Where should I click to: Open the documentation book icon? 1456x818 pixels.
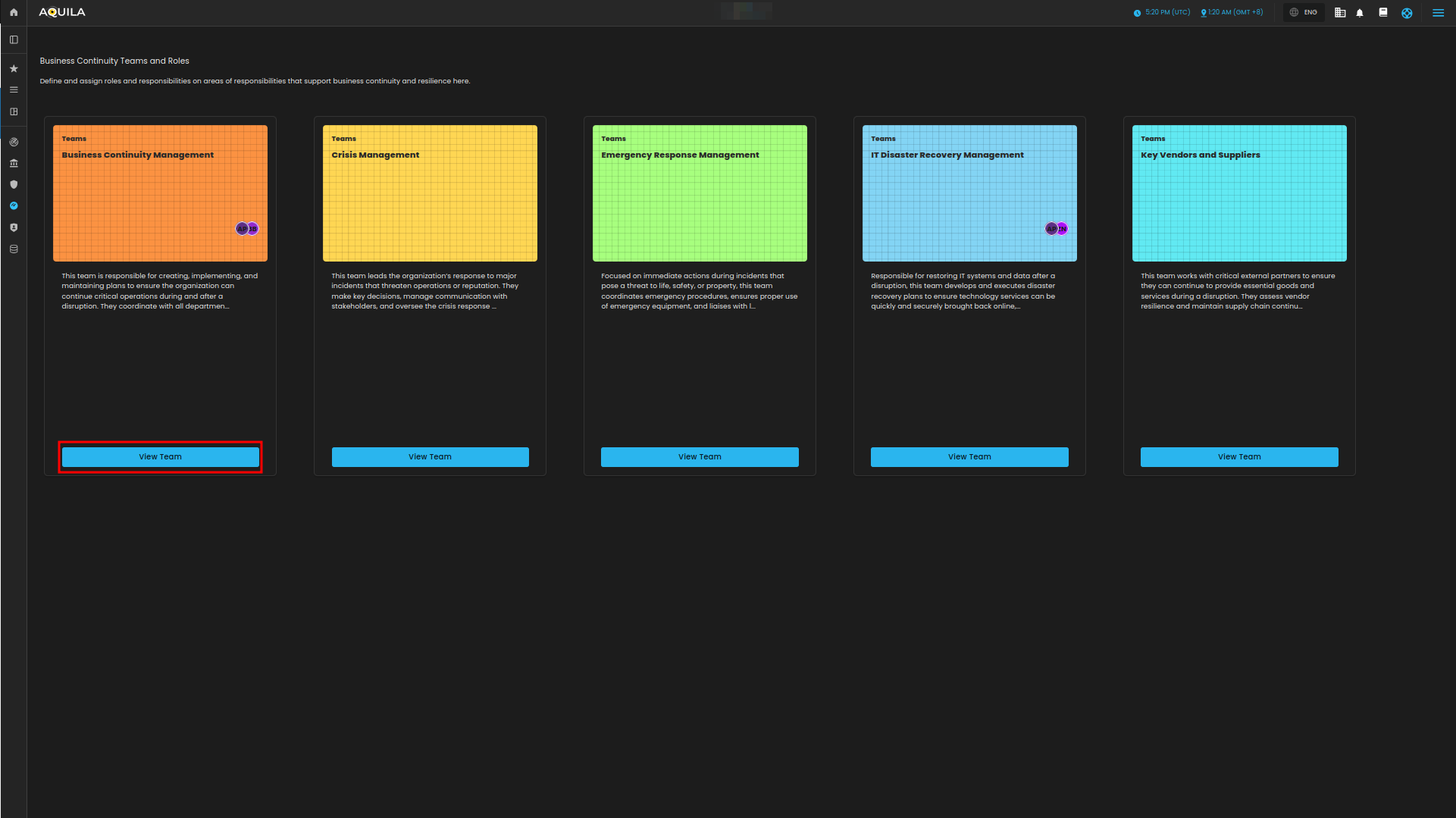tap(1383, 12)
